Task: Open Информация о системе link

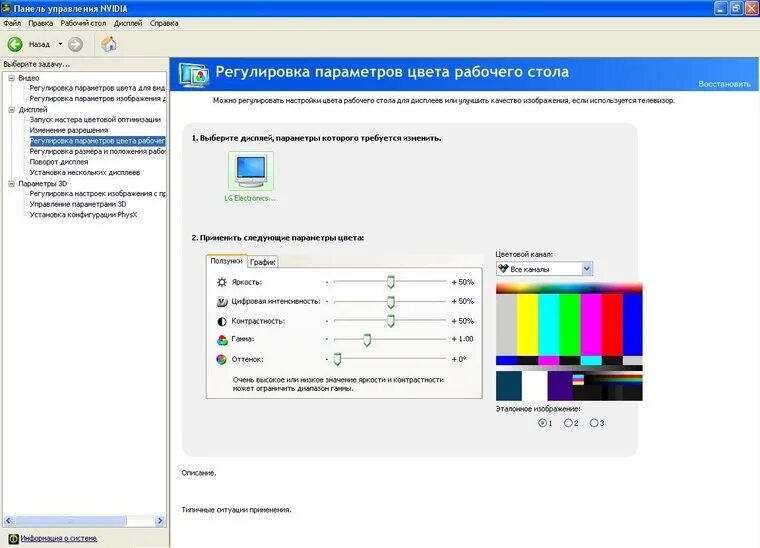Action: pos(59,538)
